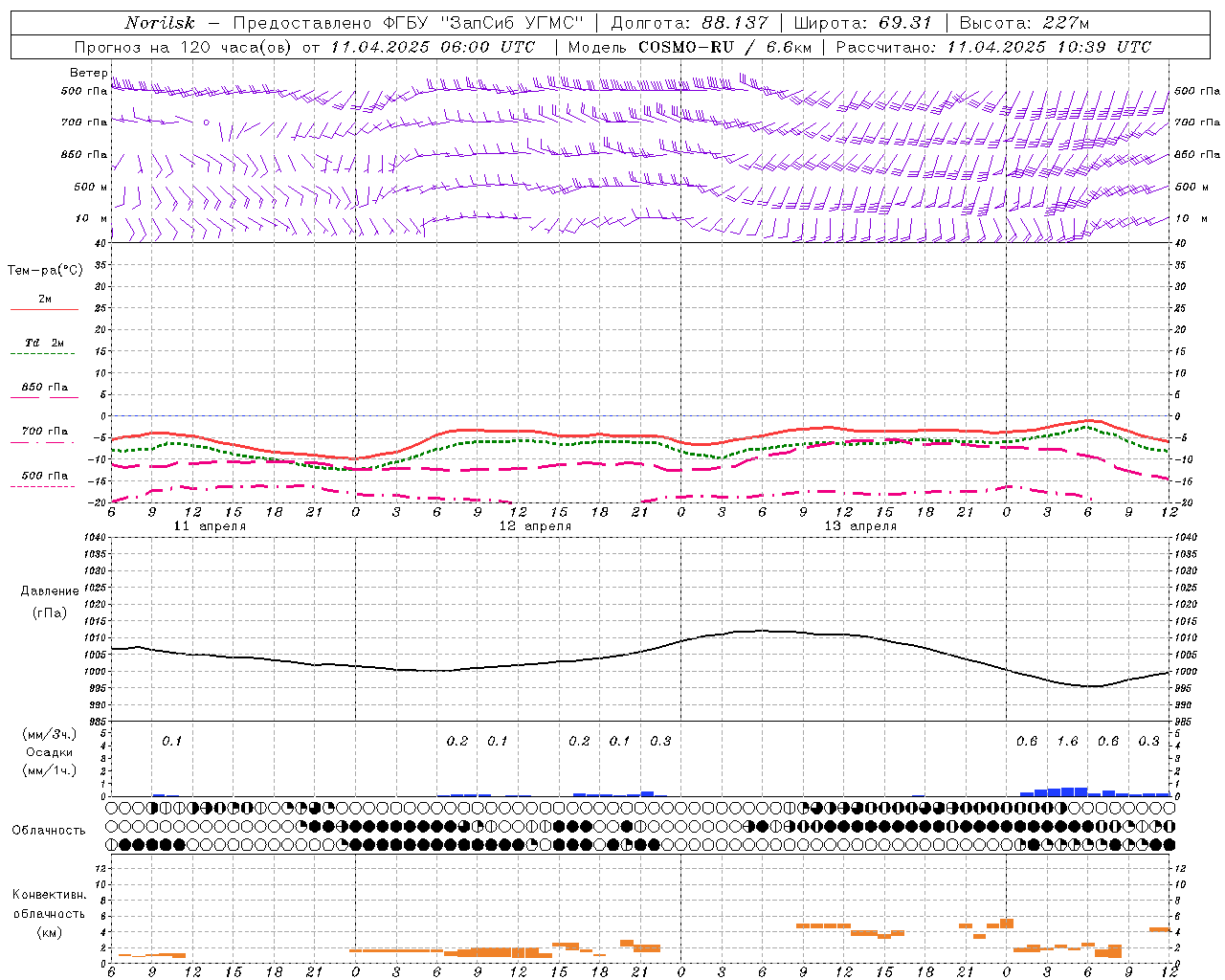Click the "Высота: 227м" header field
Viewport: 1225px width, 980px height.
coord(1024,23)
